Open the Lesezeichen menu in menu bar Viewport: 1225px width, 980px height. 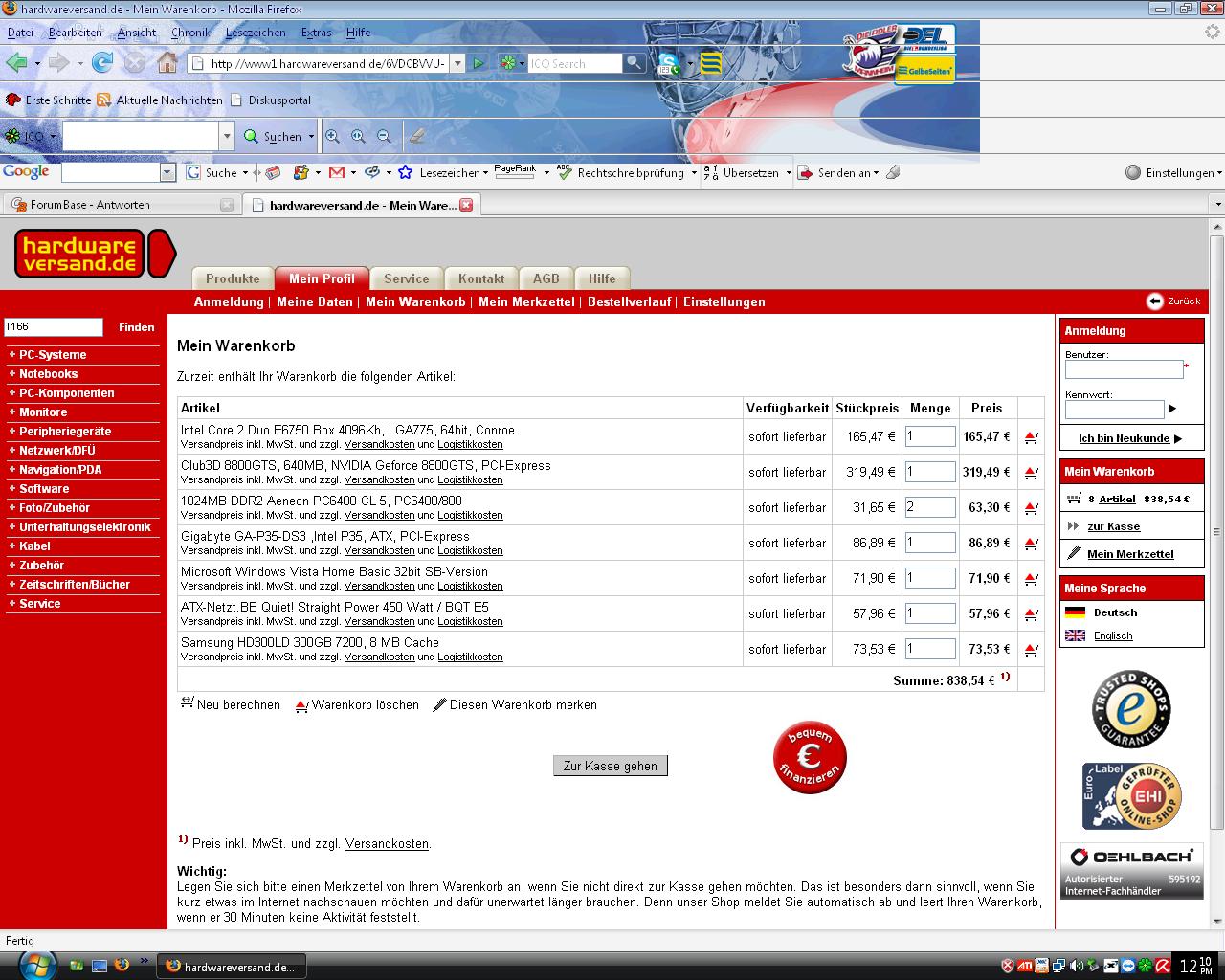pyautogui.click(x=256, y=33)
